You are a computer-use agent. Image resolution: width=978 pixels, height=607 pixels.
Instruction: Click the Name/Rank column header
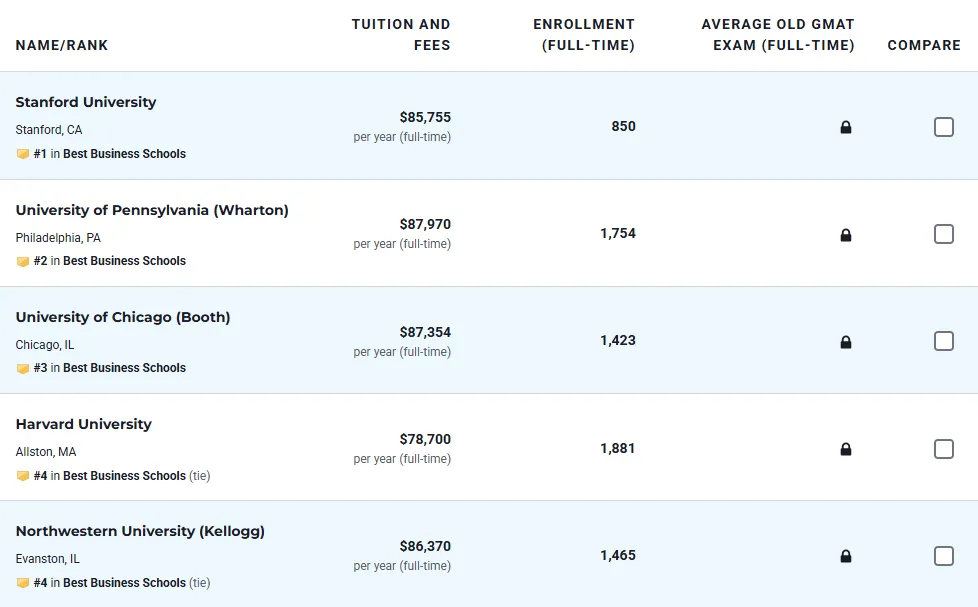(62, 45)
